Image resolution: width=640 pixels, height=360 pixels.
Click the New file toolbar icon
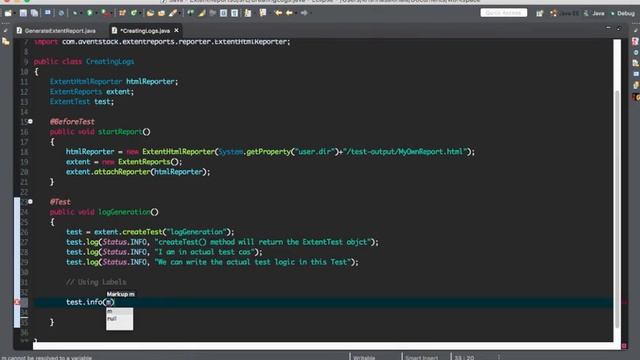tap(8, 13)
